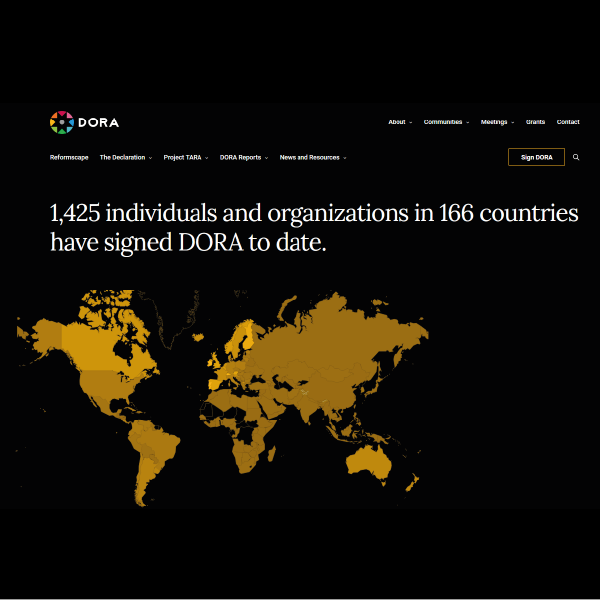Screen dimensions: 600x600
Task: Open the search magnifier icon
Action: 576,157
